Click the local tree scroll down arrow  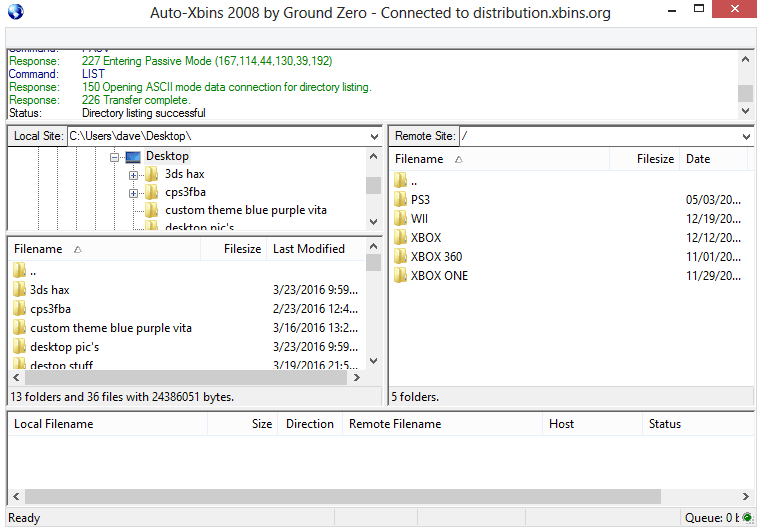[x=373, y=222]
